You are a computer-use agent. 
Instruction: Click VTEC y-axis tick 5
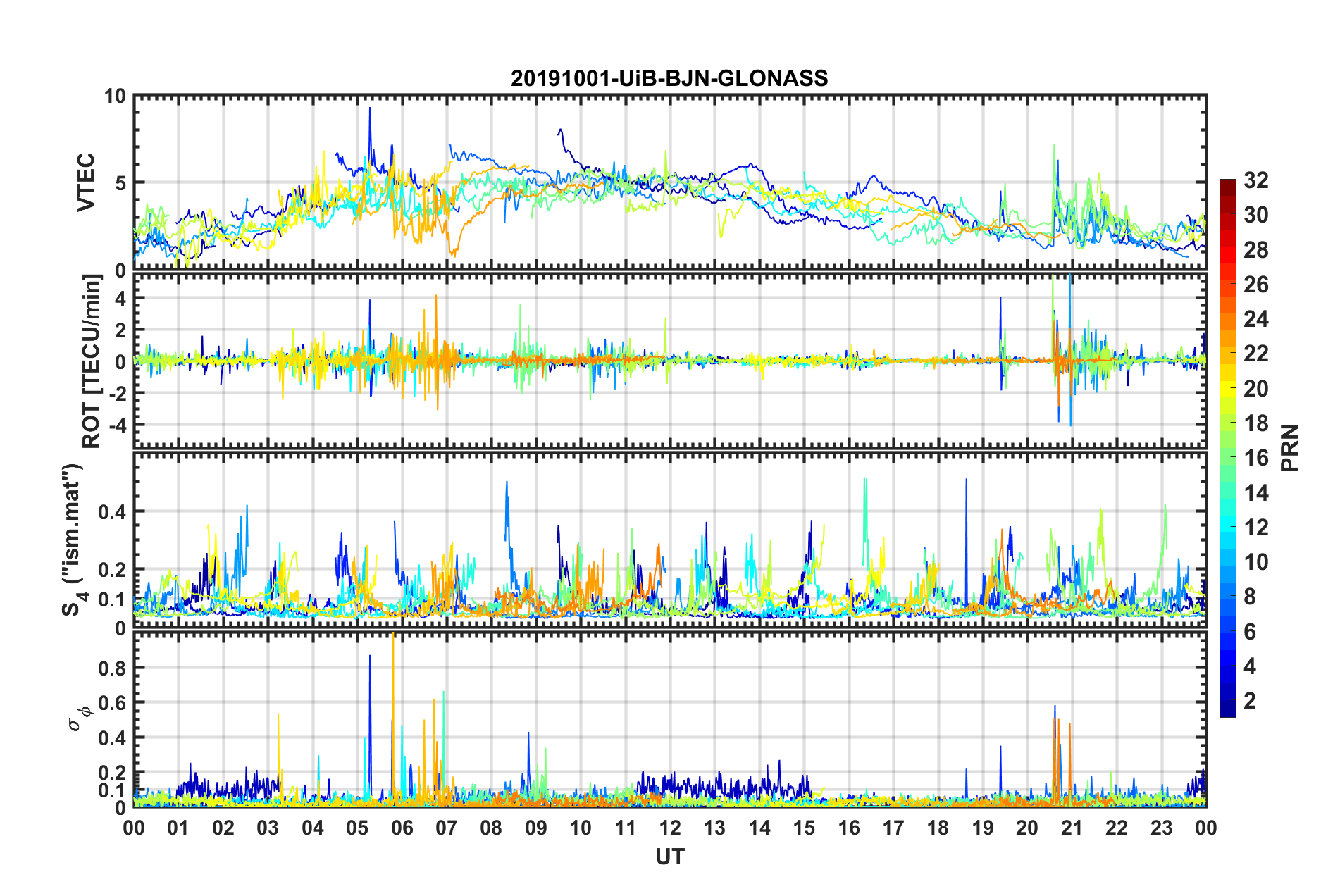120,183
